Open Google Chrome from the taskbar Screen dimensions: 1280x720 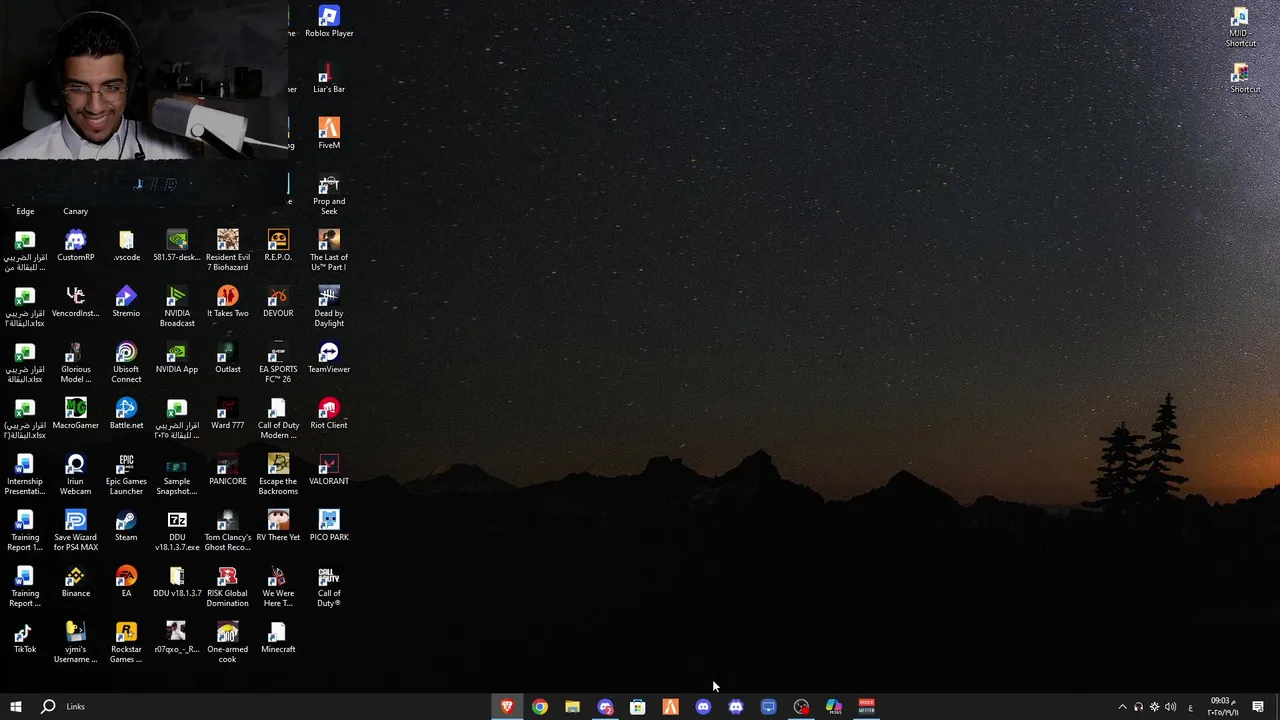click(x=540, y=707)
